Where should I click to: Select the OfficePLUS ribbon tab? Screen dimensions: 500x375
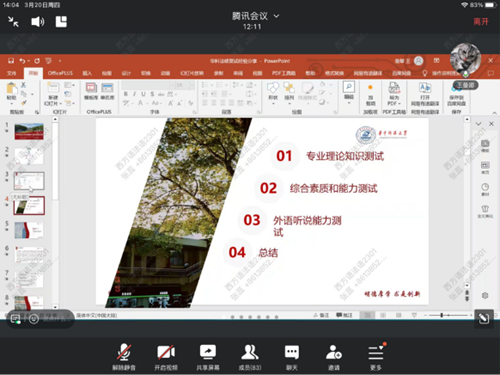point(60,73)
